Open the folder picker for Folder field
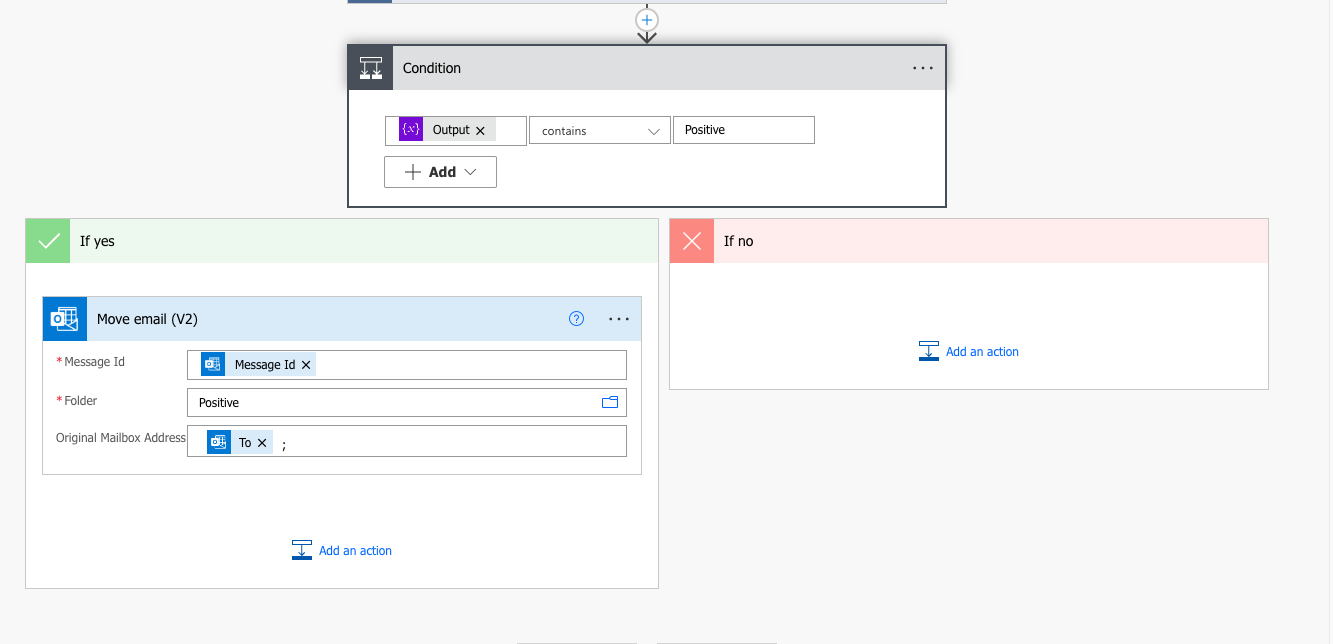The width and height of the screenshot is (1333, 644). click(x=610, y=402)
